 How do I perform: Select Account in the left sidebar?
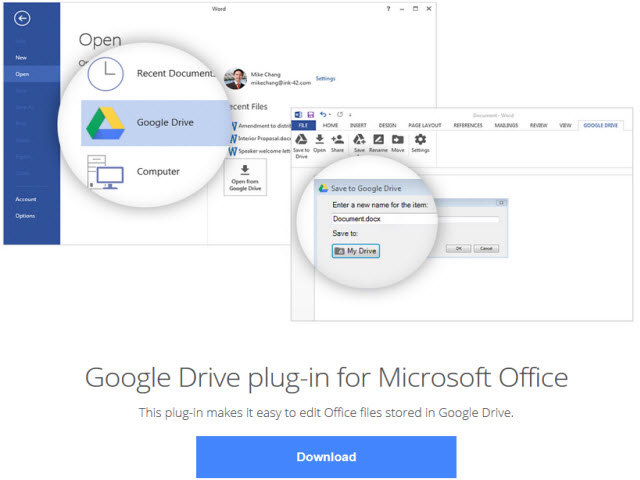click(x=26, y=199)
